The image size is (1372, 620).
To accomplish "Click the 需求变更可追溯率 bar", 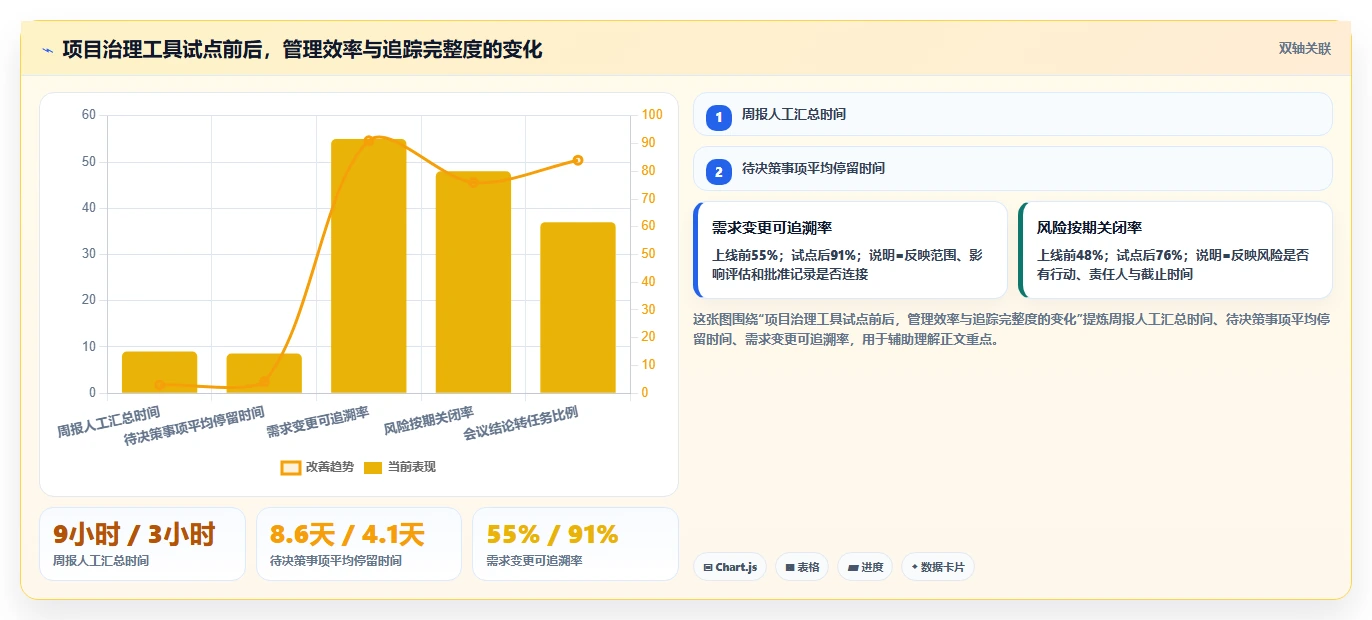I will [369, 266].
